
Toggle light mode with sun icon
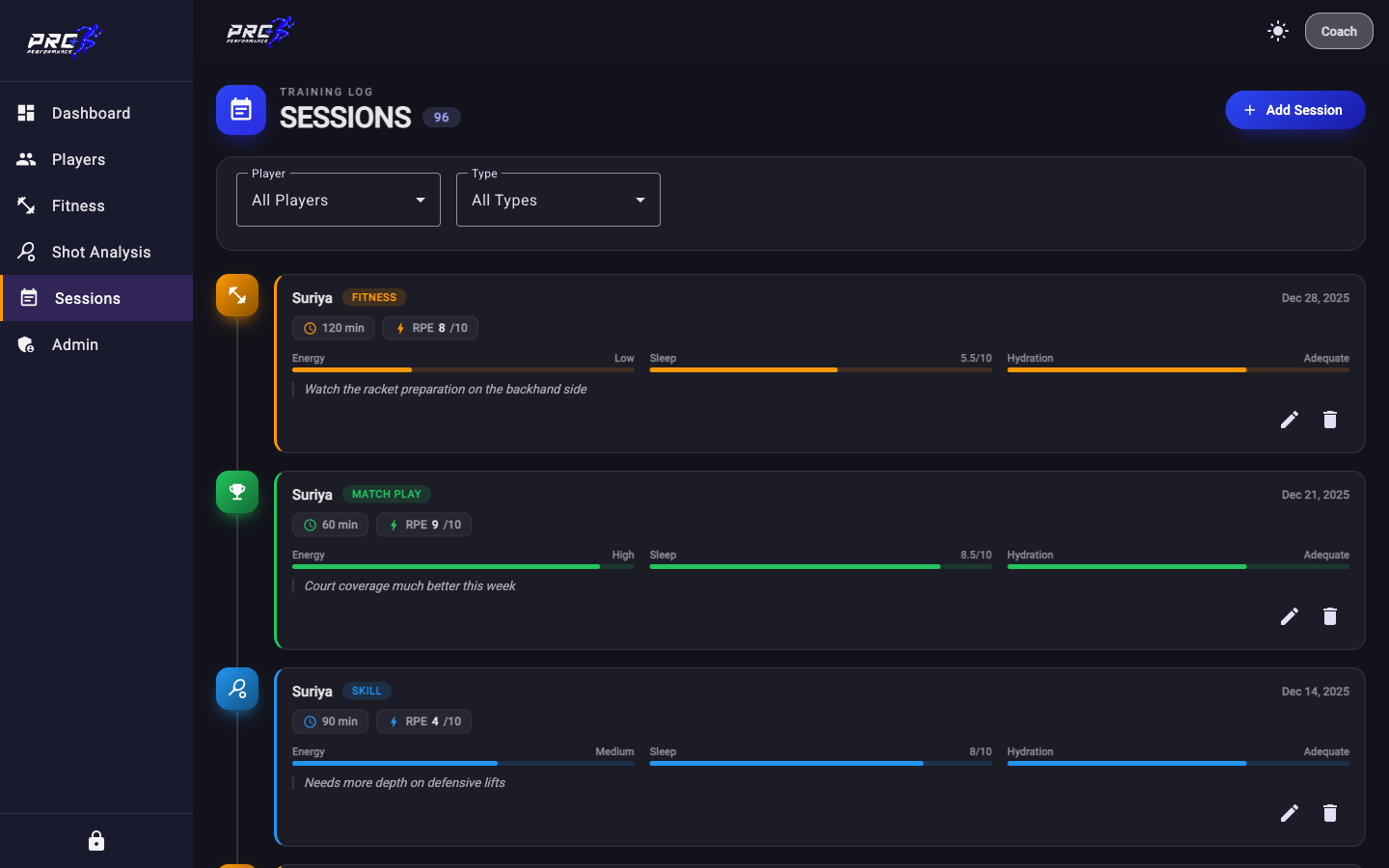(1278, 31)
